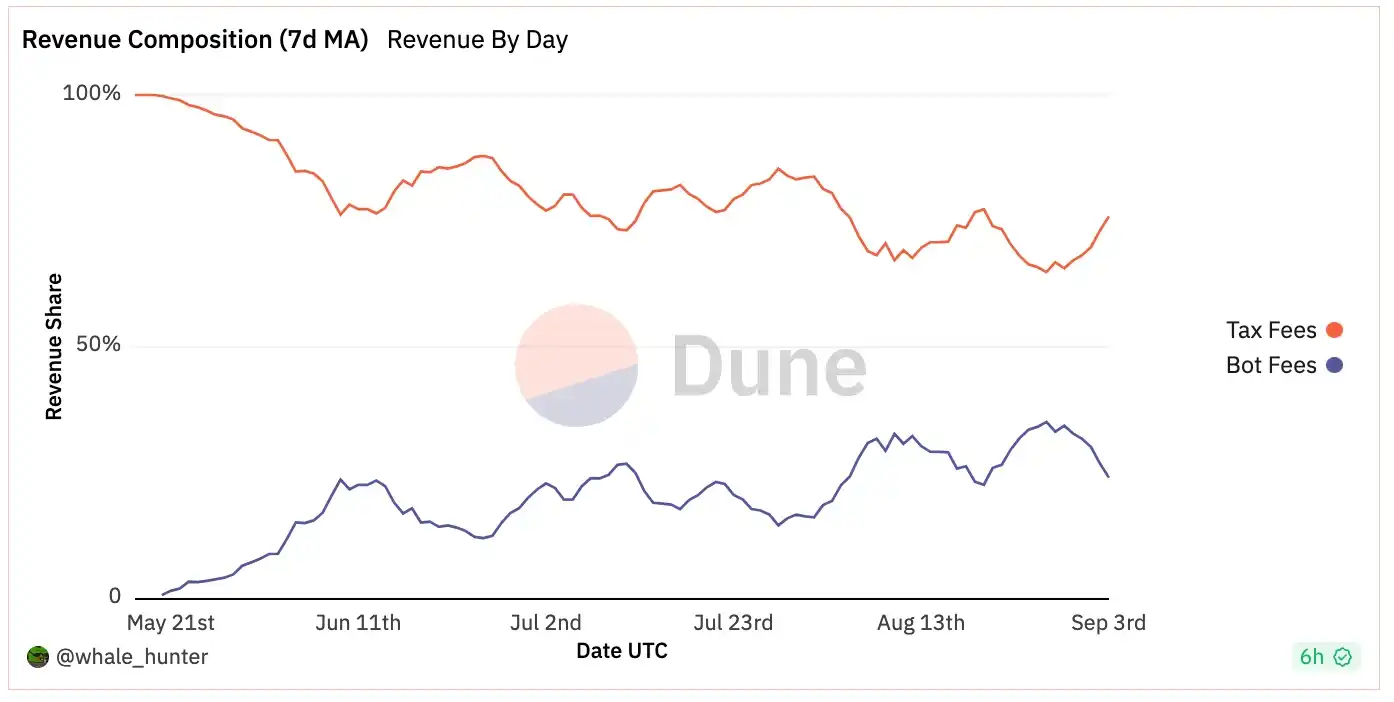Viewport: 1394px width, 702px height.
Task: Hide the Tax Fees series via legend label
Action: pyautogui.click(x=1271, y=330)
